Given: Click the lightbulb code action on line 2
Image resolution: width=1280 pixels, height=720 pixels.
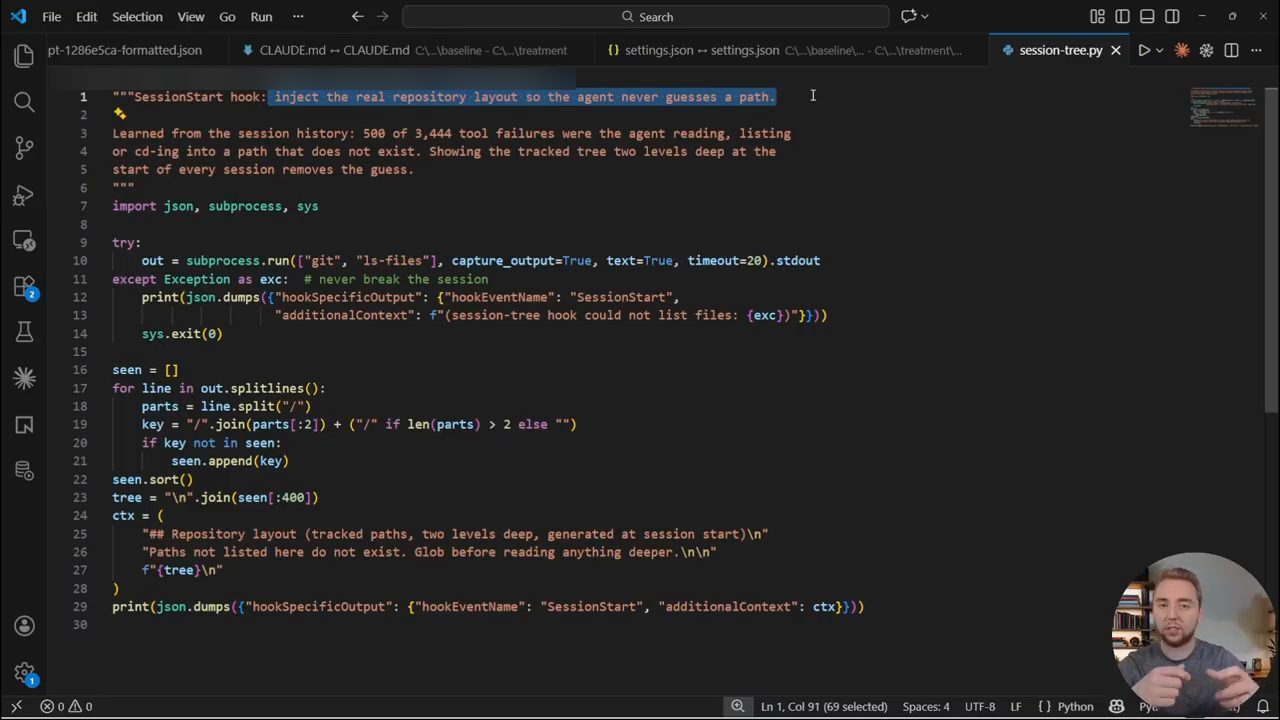Looking at the screenshot, I should point(120,114).
